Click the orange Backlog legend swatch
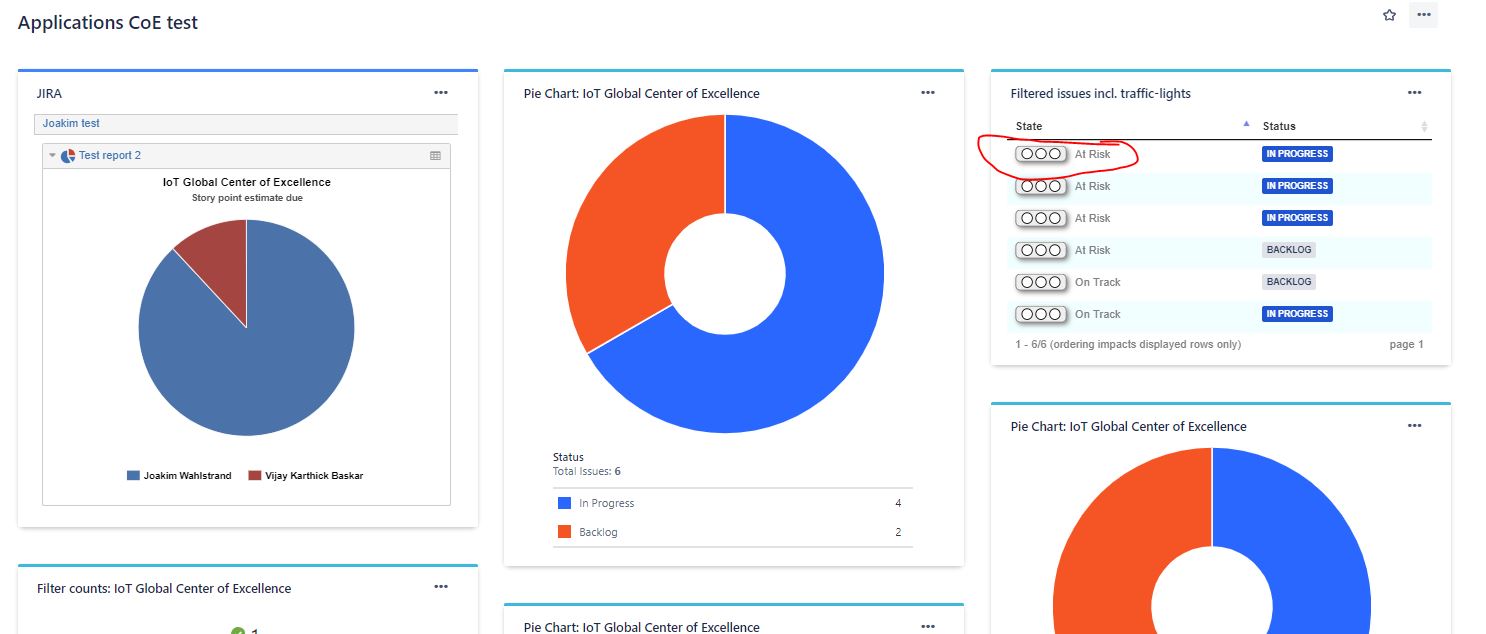 click(564, 532)
